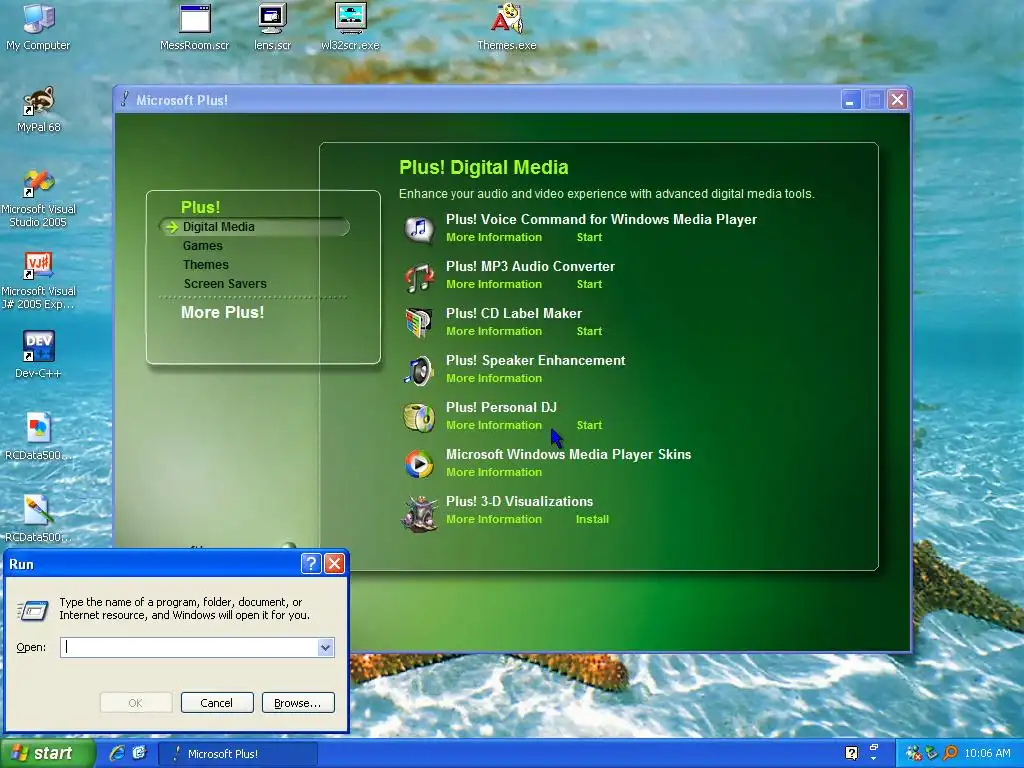Open the Themes section in Plus! menu
Viewport: 1024px width, 768px height.
(206, 264)
